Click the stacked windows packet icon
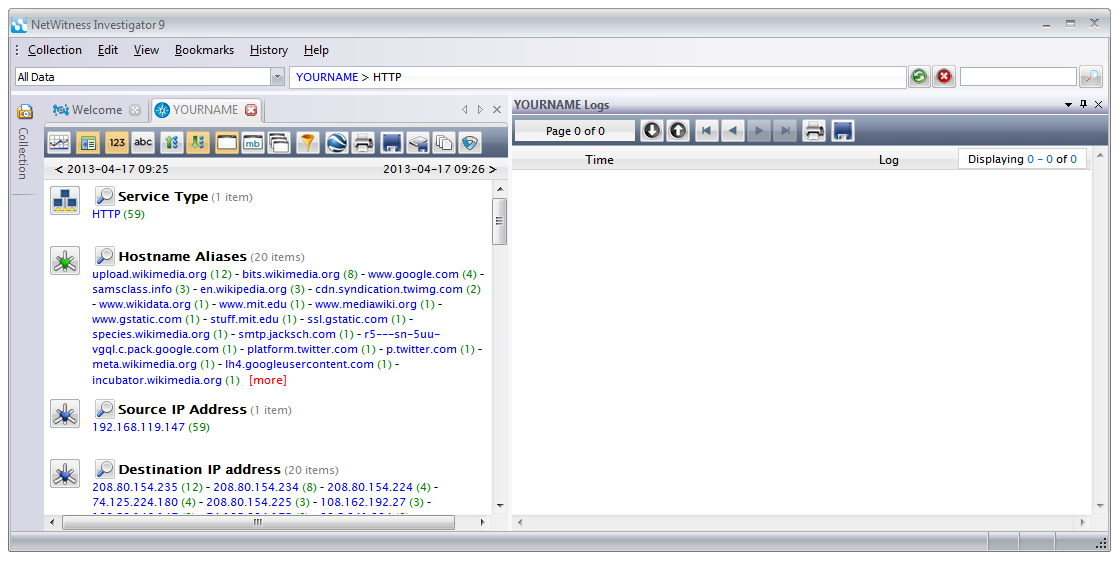 coord(279,143)
